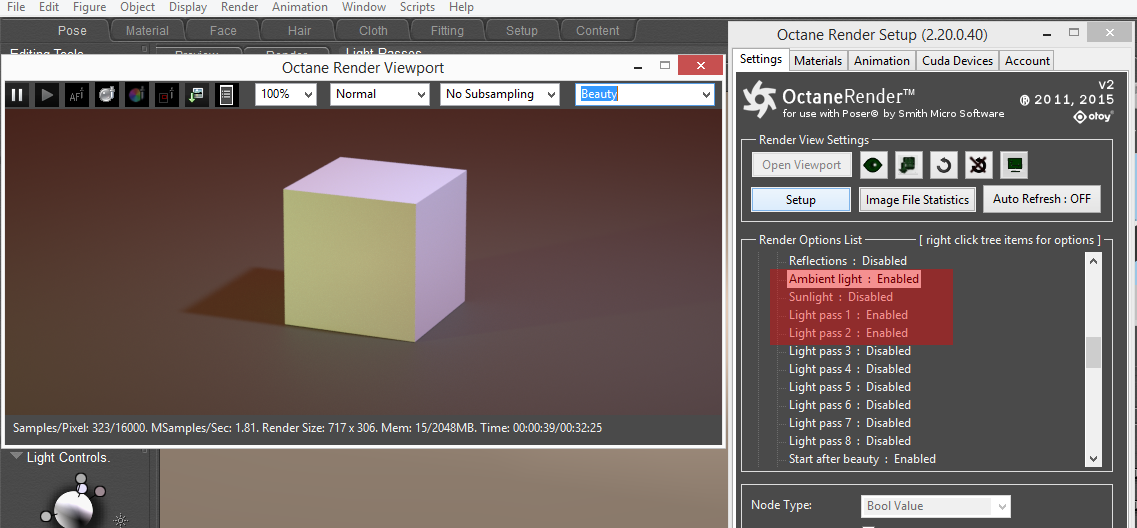Viewport: 1137px width, 528px height.
Task: Toggle Auto Refresh : OFF button
Action: [x=1041, y=199]
